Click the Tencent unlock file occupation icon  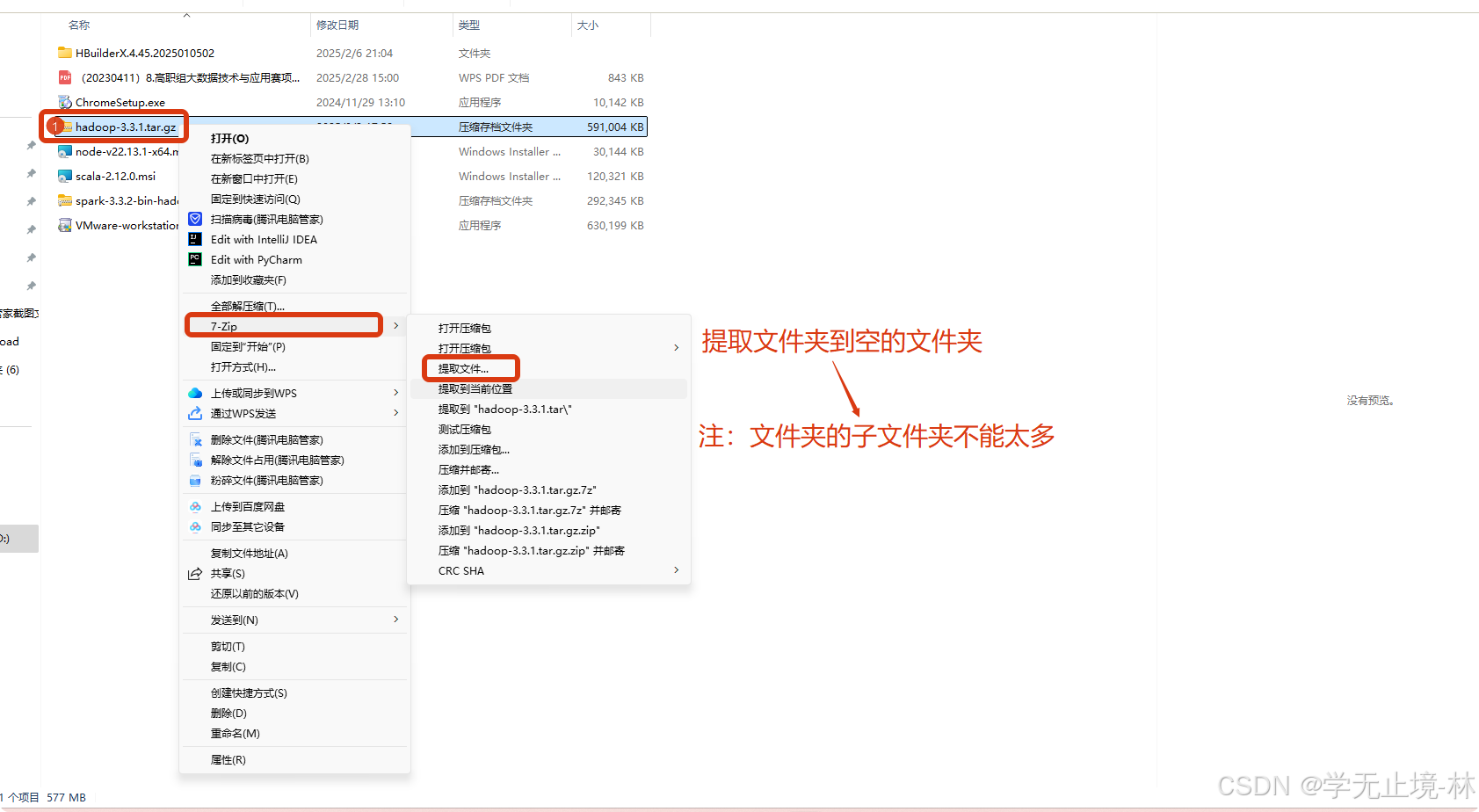coord(195,460)
